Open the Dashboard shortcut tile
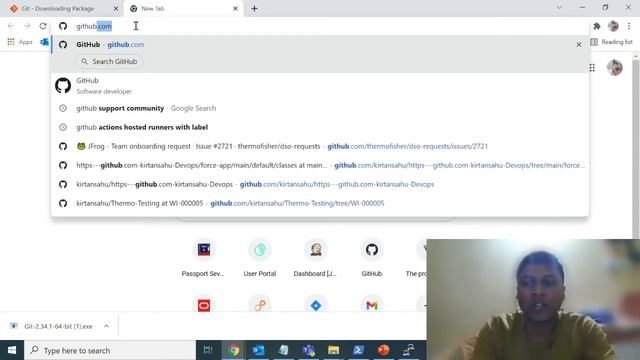This screenshot has width=640, height=360. pyautogui.click(x=316, y=258)
